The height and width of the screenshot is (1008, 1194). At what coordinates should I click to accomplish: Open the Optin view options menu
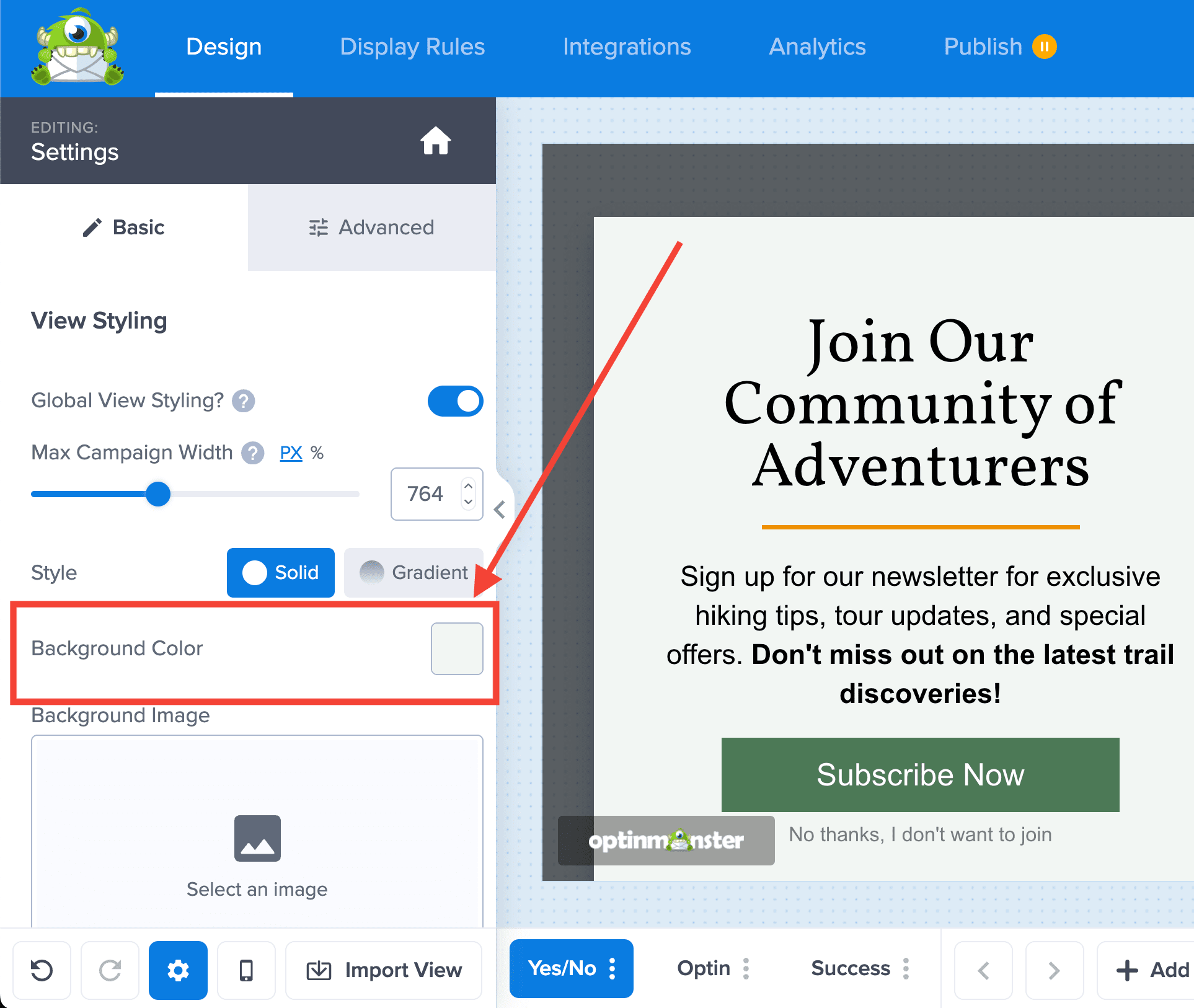coord(746,968)
